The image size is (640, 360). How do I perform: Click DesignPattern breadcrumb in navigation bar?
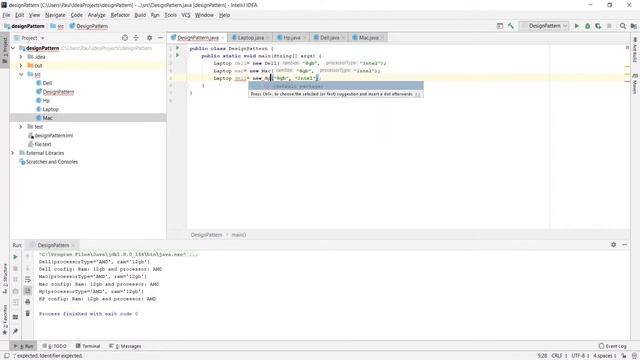[x=89, y=26]
